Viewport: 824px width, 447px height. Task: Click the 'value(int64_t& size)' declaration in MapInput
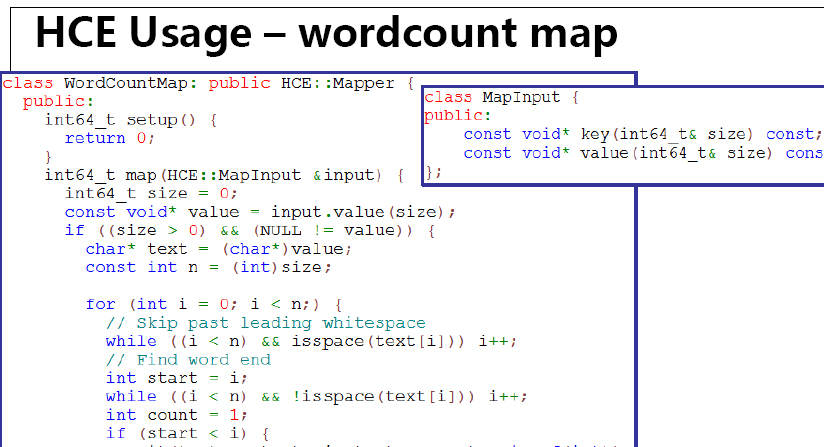(642, 153)
